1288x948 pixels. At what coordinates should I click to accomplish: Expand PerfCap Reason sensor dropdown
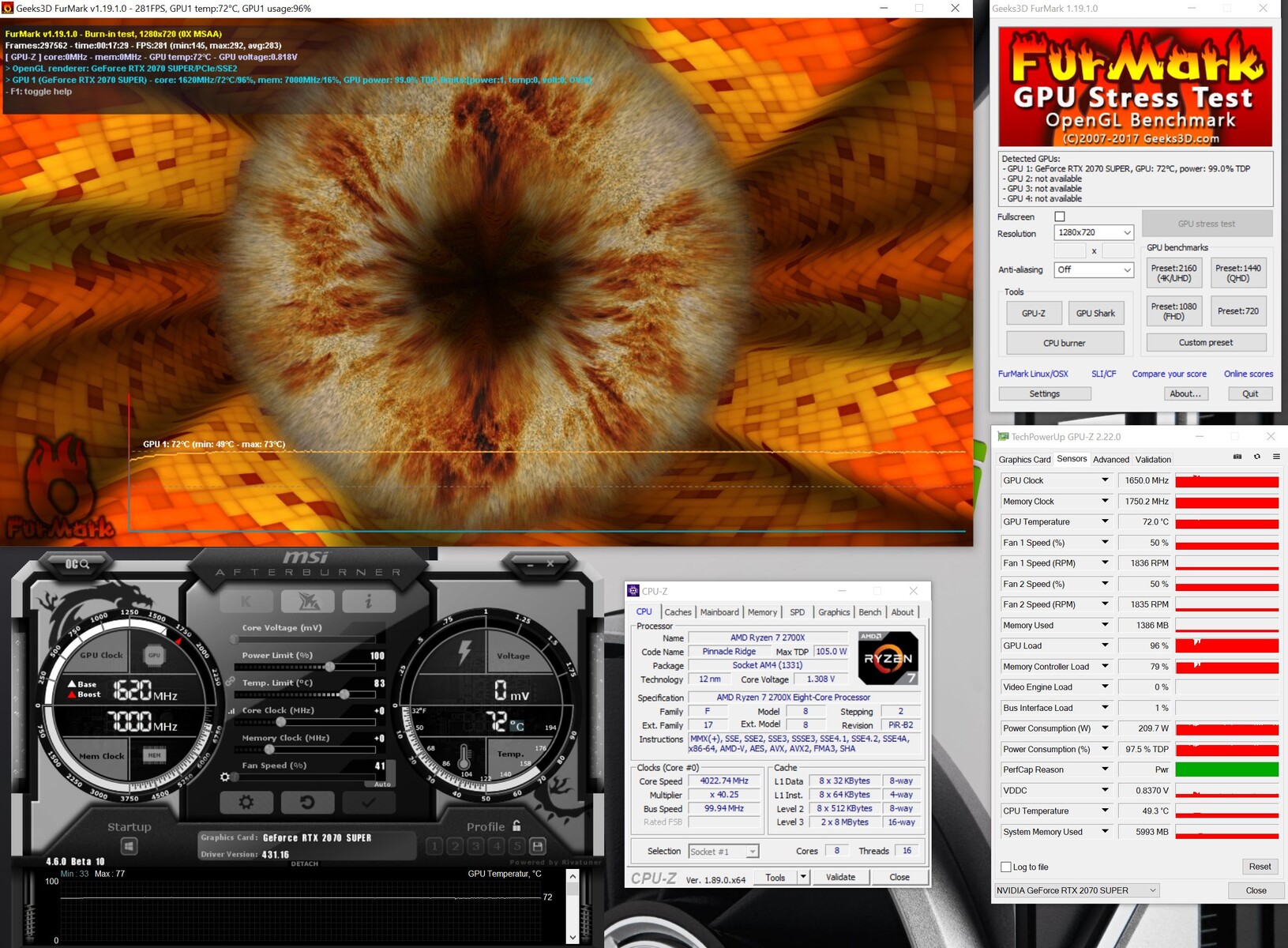(1105, 769)
